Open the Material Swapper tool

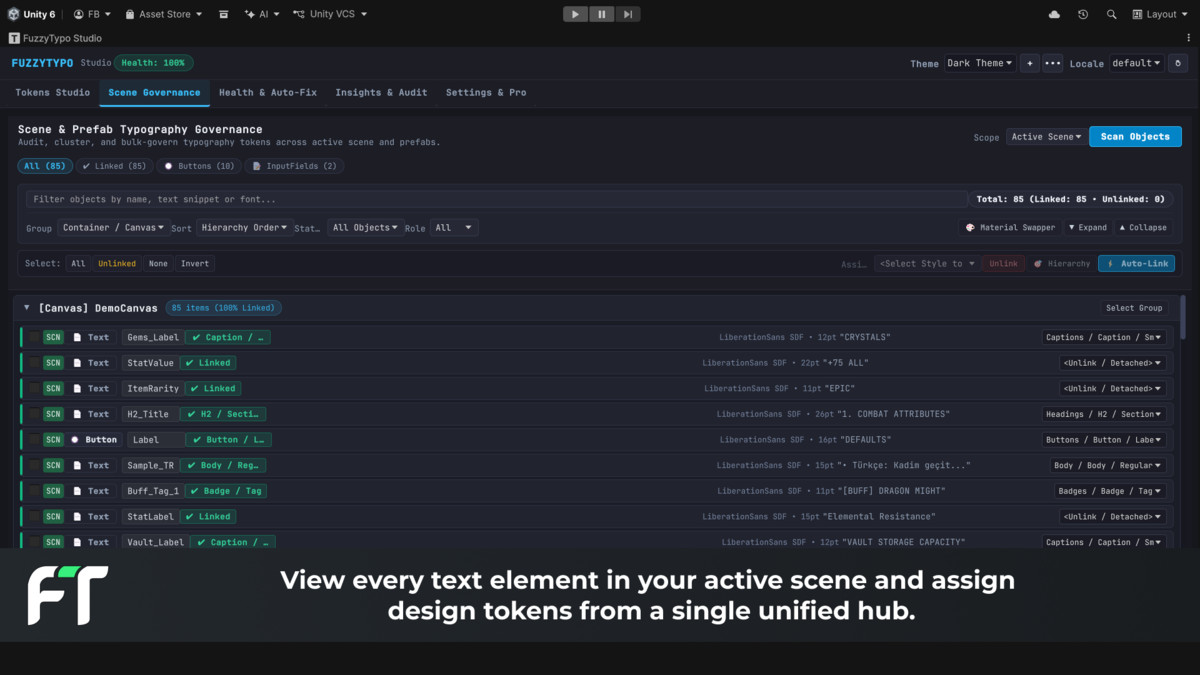(x=1010, y=228)
